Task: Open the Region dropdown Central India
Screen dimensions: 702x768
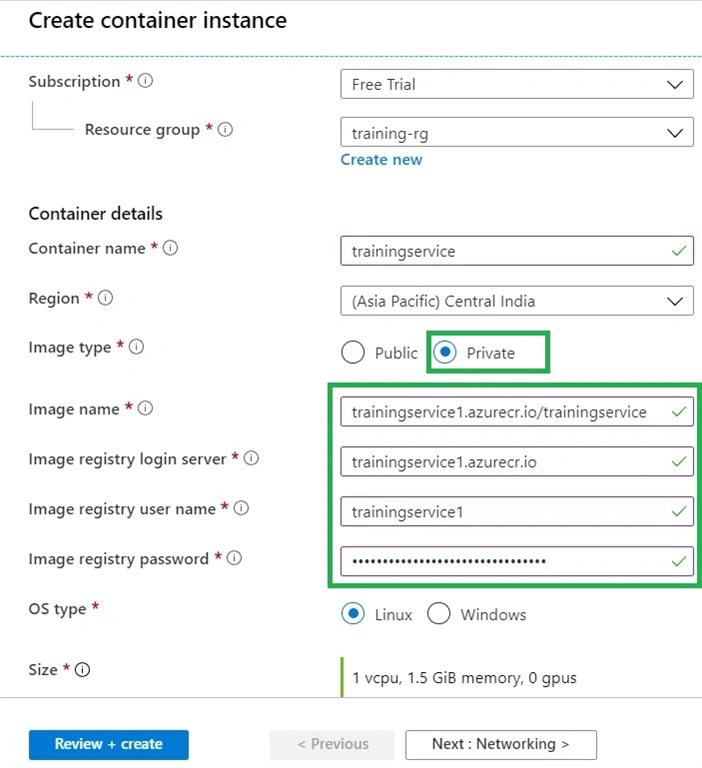Action: point(517,301)
